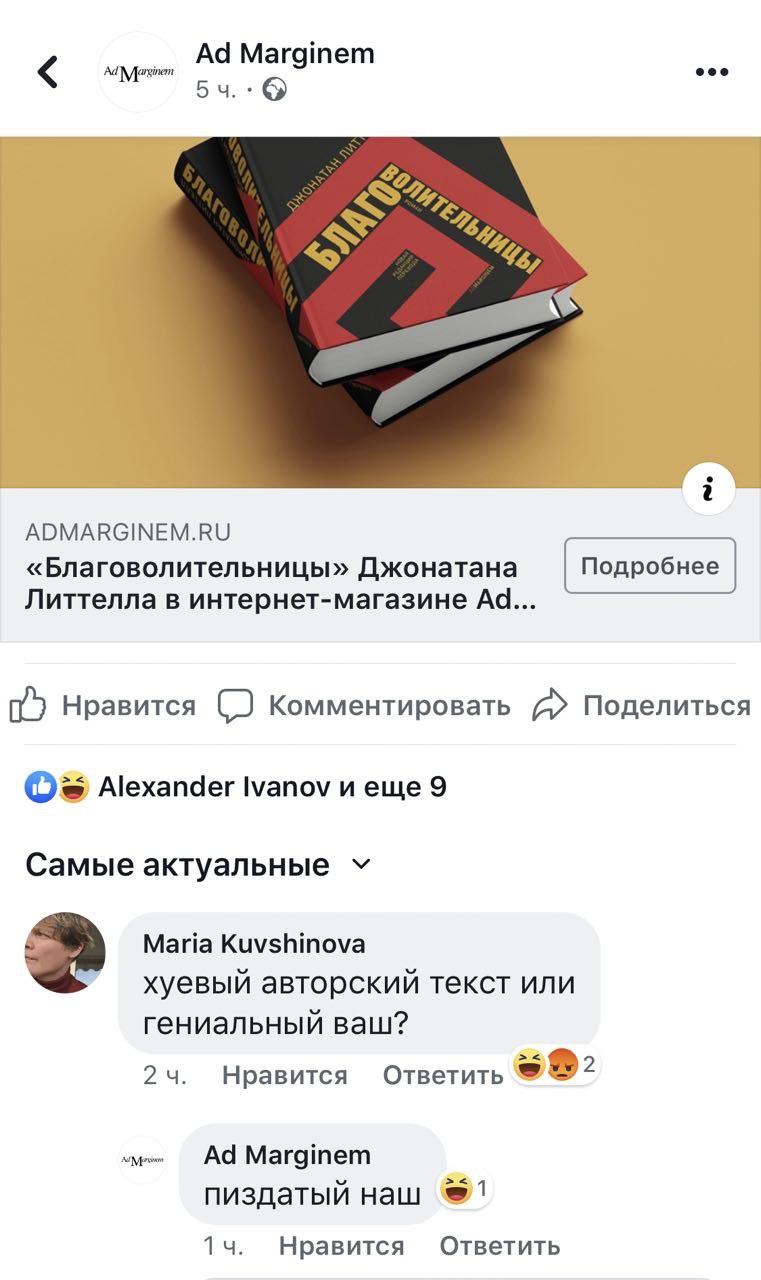Viewport: 761px width, 1280px height.
Task: Tap the Ad Marginem page avatar in header
Action: click(138, 72)
